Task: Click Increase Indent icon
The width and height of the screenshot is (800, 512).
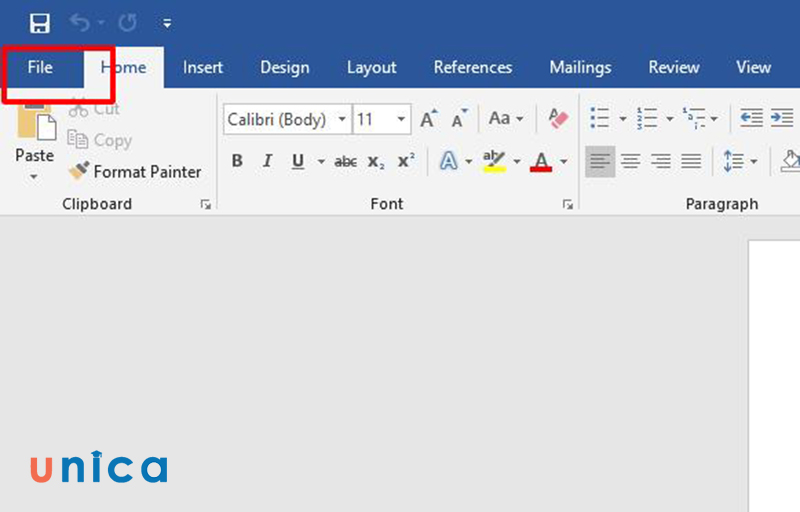Action: click(782, 118)
